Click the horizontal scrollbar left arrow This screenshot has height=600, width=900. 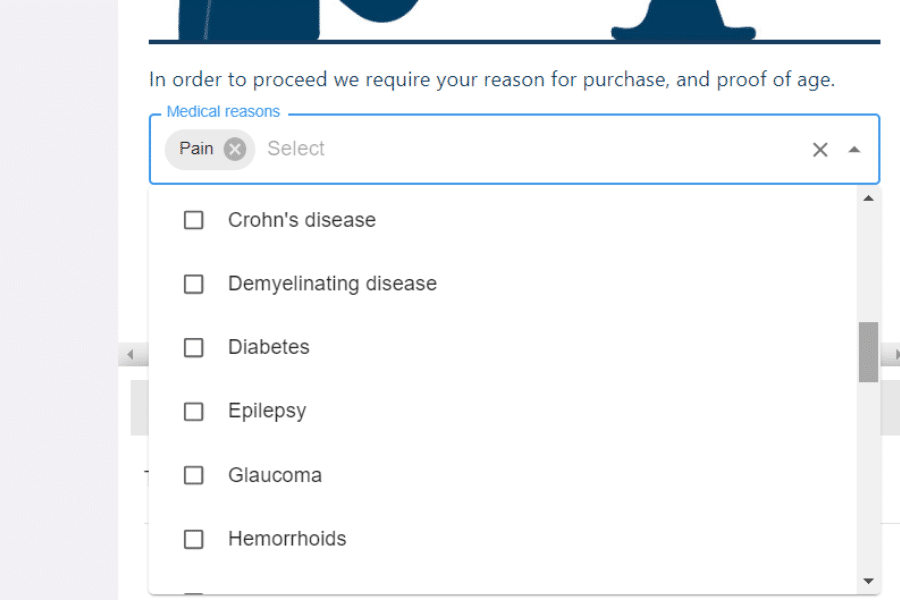click(130, 355)
